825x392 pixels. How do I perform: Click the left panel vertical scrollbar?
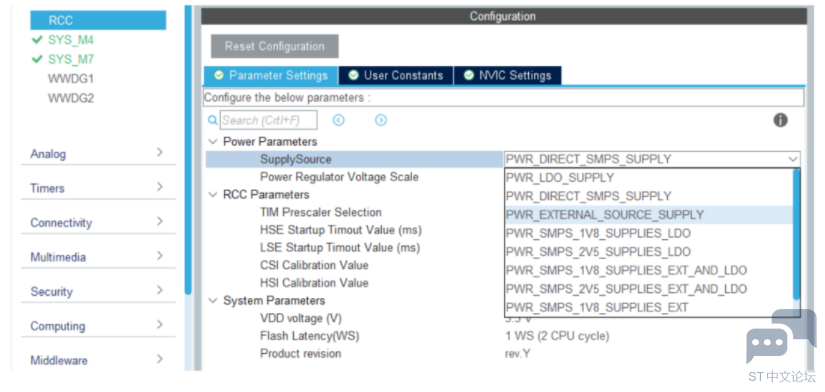click(188, 150)
